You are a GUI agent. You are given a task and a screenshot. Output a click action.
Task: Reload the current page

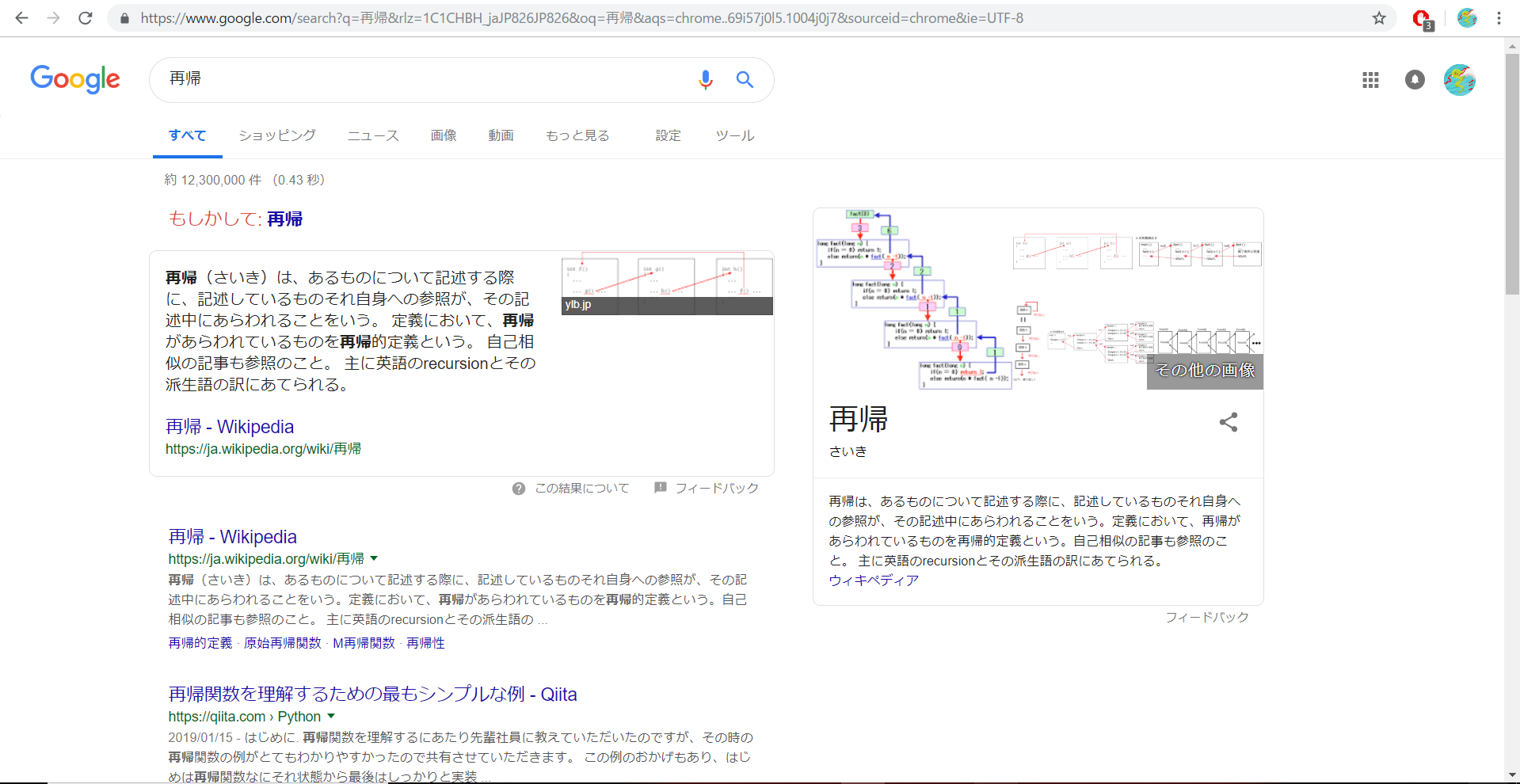coord(86,17)
